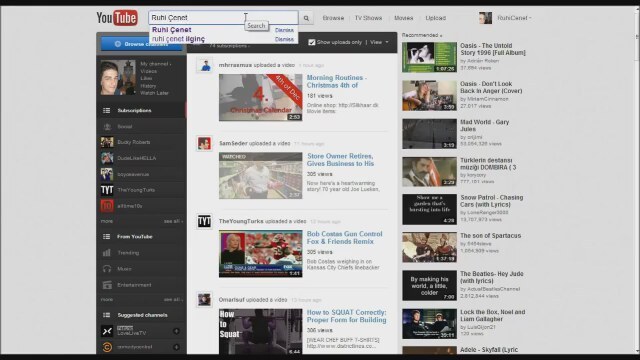The width and height of the screenshot is (640, 360).
Task: Open the Social subscriptions icon
Action: point(107,127)
